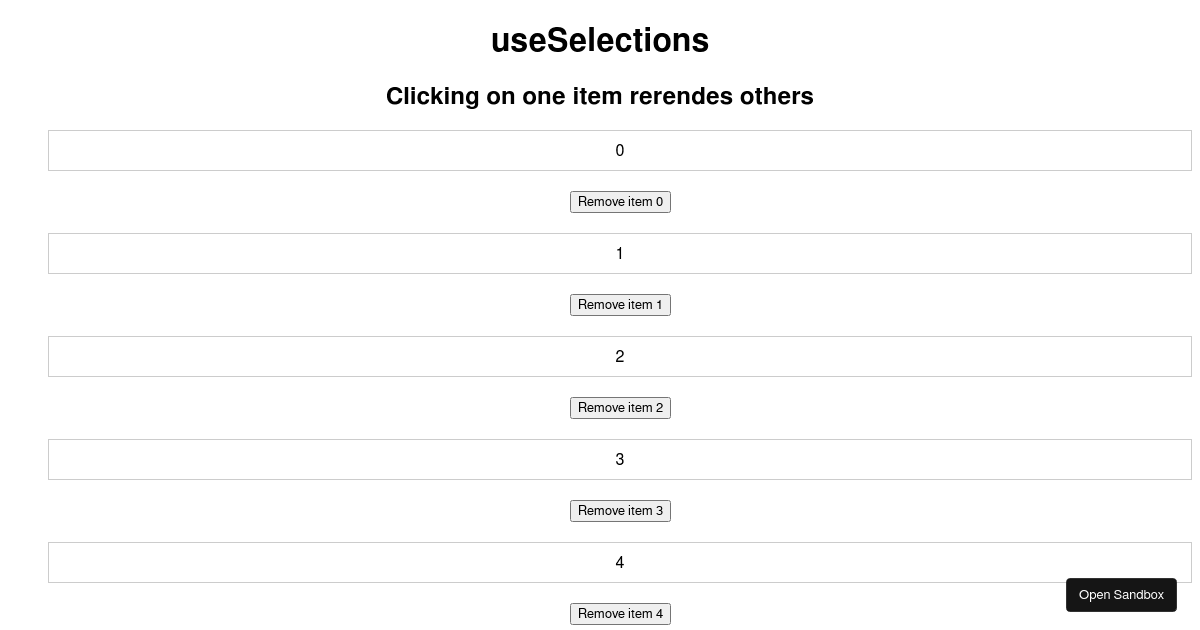This screenshot has width=1200, height=630.
Task: Click the Remove item 3 button
Action: coord(620,511)
